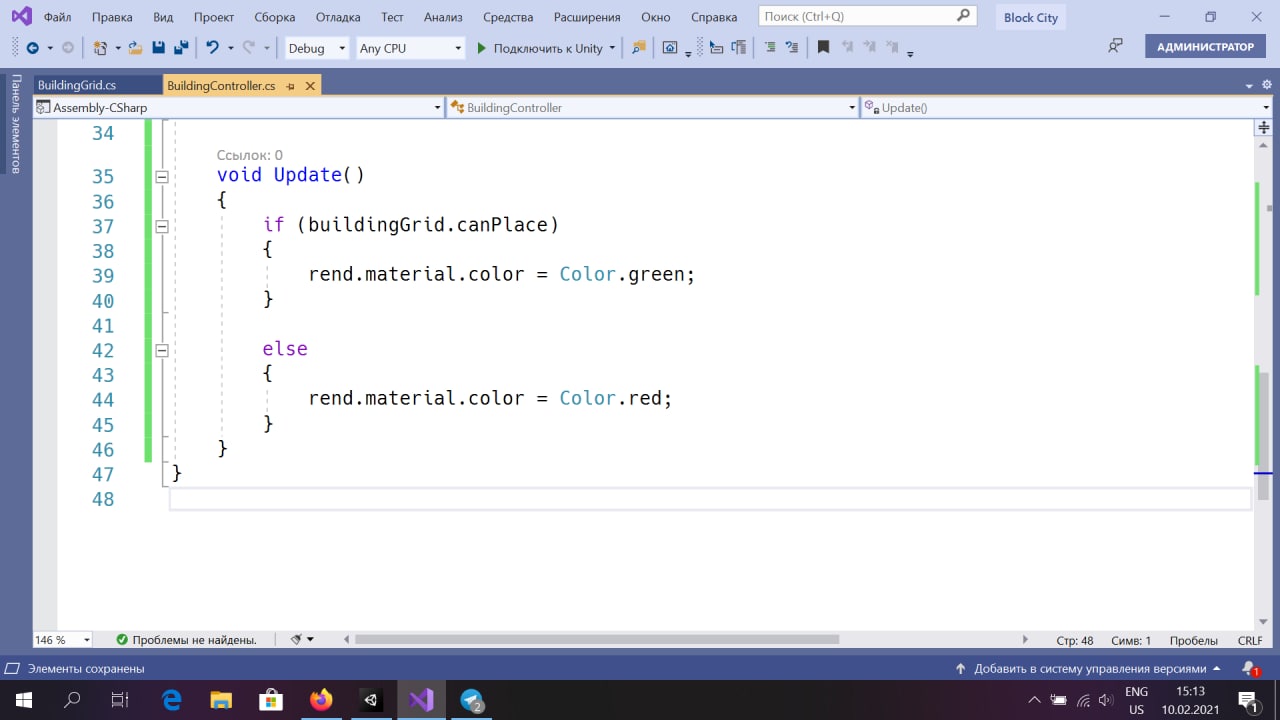Screen dimensions: 1280x720
Task: Open the Update() member dropdown
Action: [1066, 107]
